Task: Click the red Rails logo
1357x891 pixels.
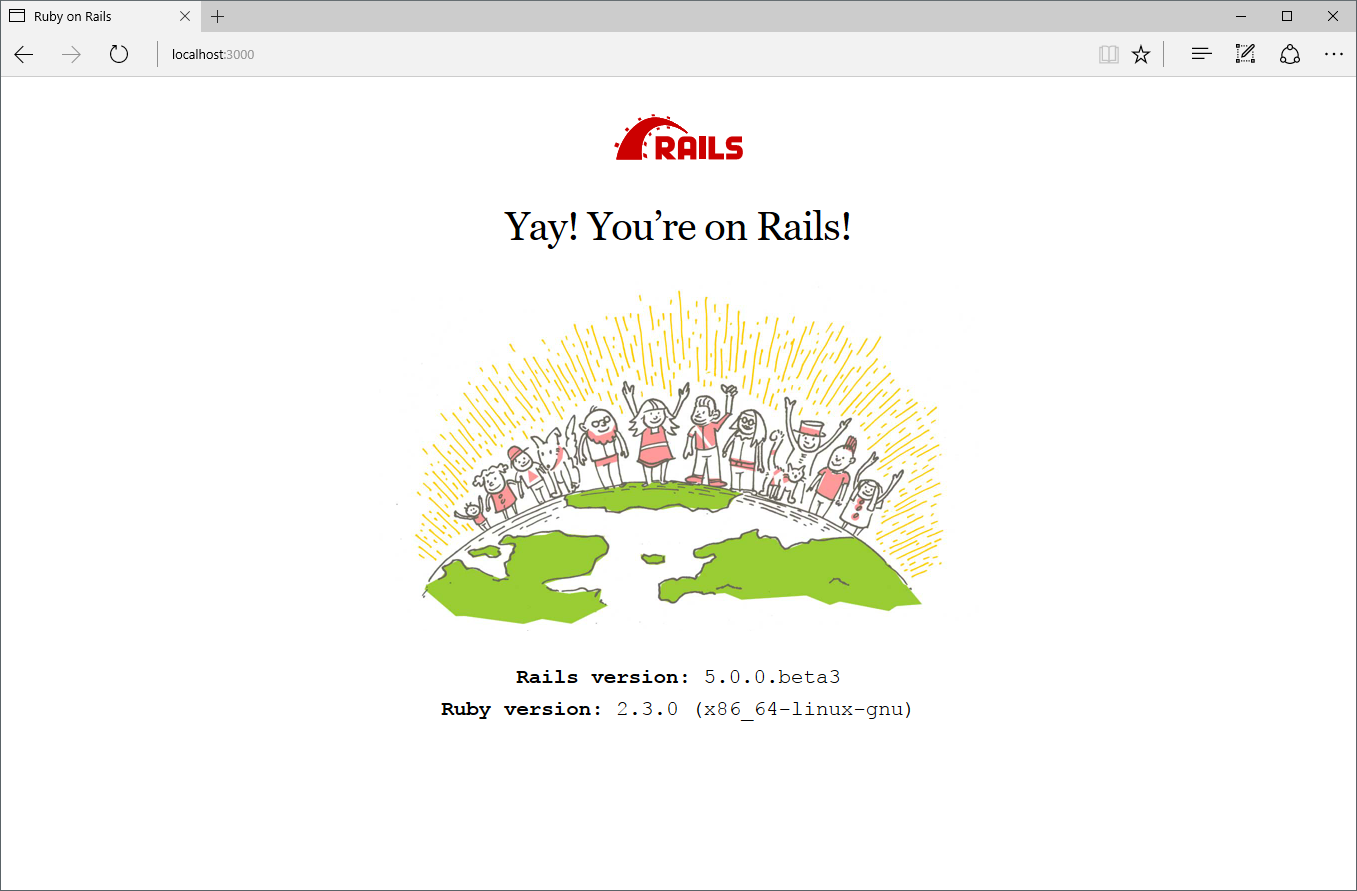Action: point(679,138)
